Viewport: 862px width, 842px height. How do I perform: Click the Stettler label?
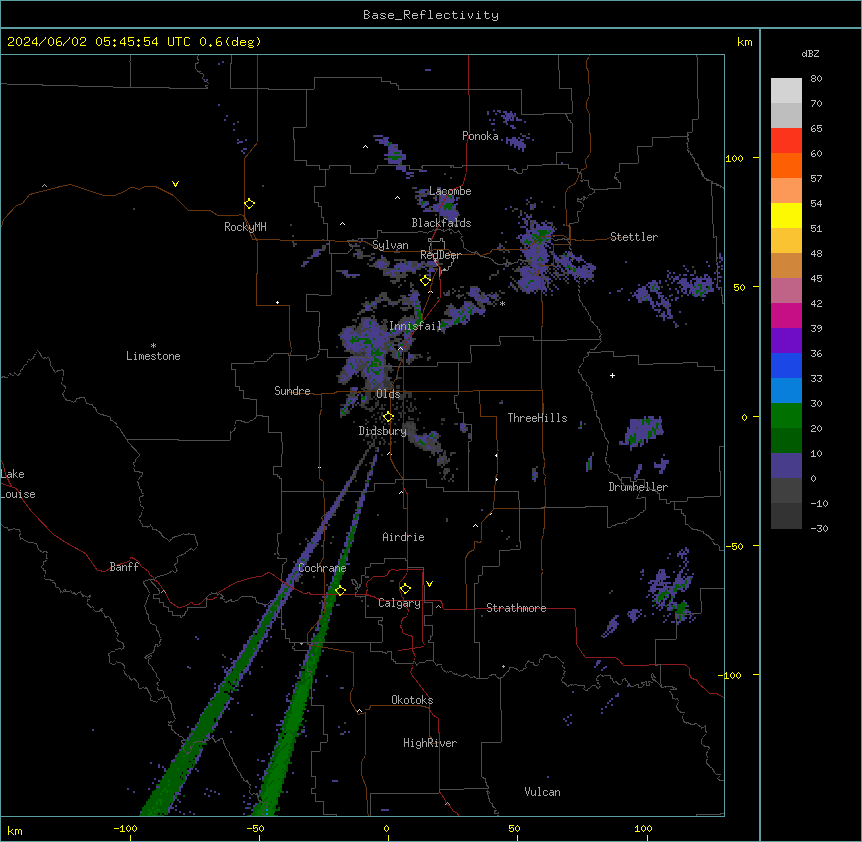(634, 237)
